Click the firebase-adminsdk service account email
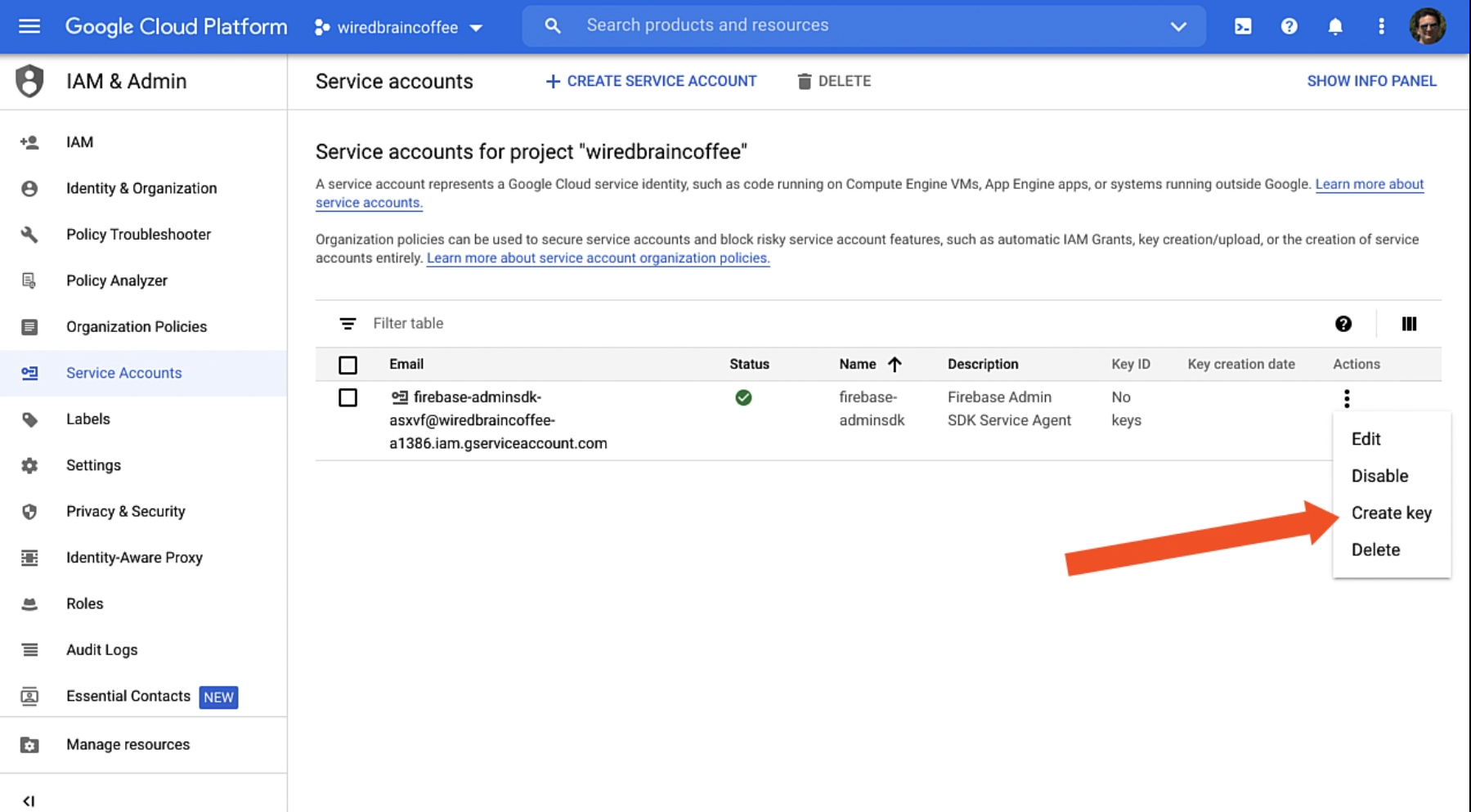1471x812 pixels. coord(498,420)
